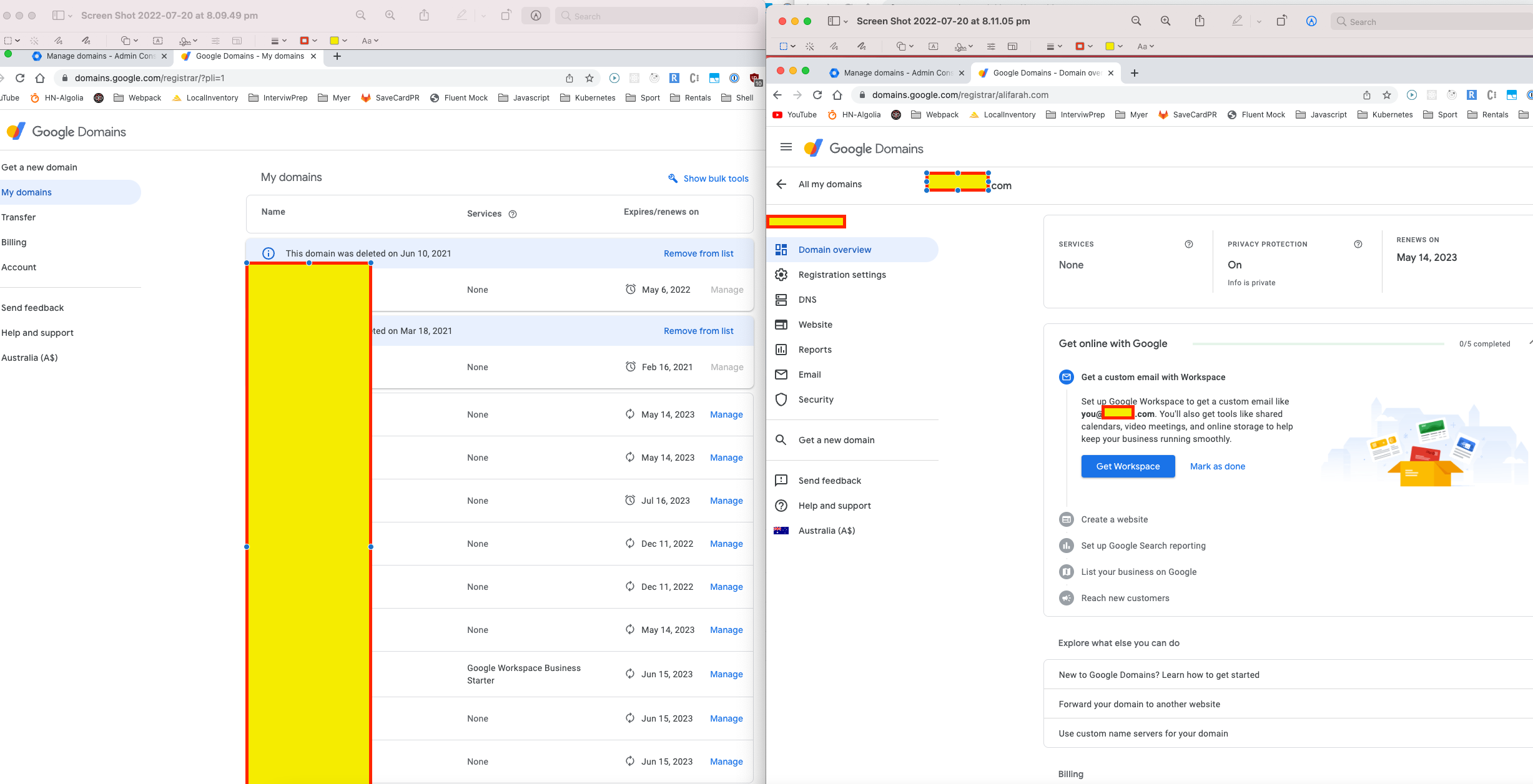The image size is (1533, 784).
Task: Open Shape Style dropdown in the 8.11.05 pm window
Action: click(x=1054, y=46)
